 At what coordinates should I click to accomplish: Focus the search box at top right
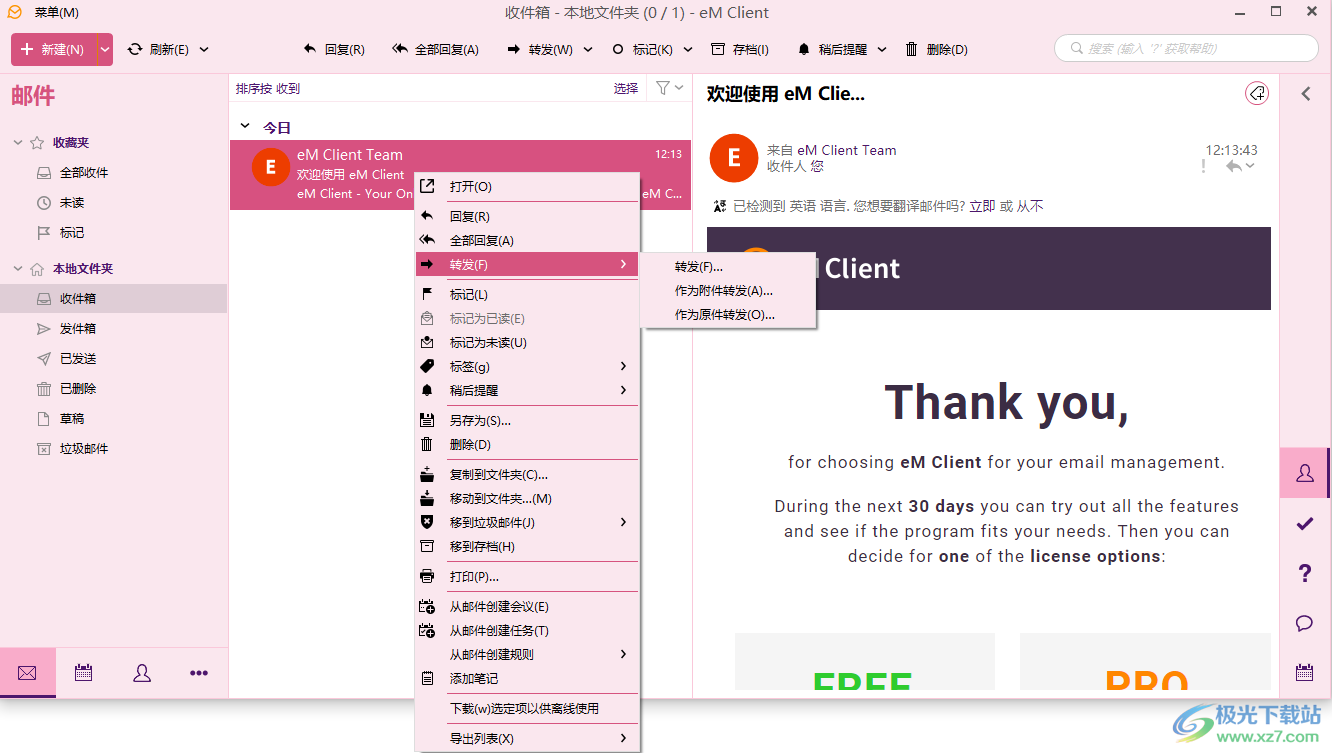pyautogui.click(x=1186, y=48)
